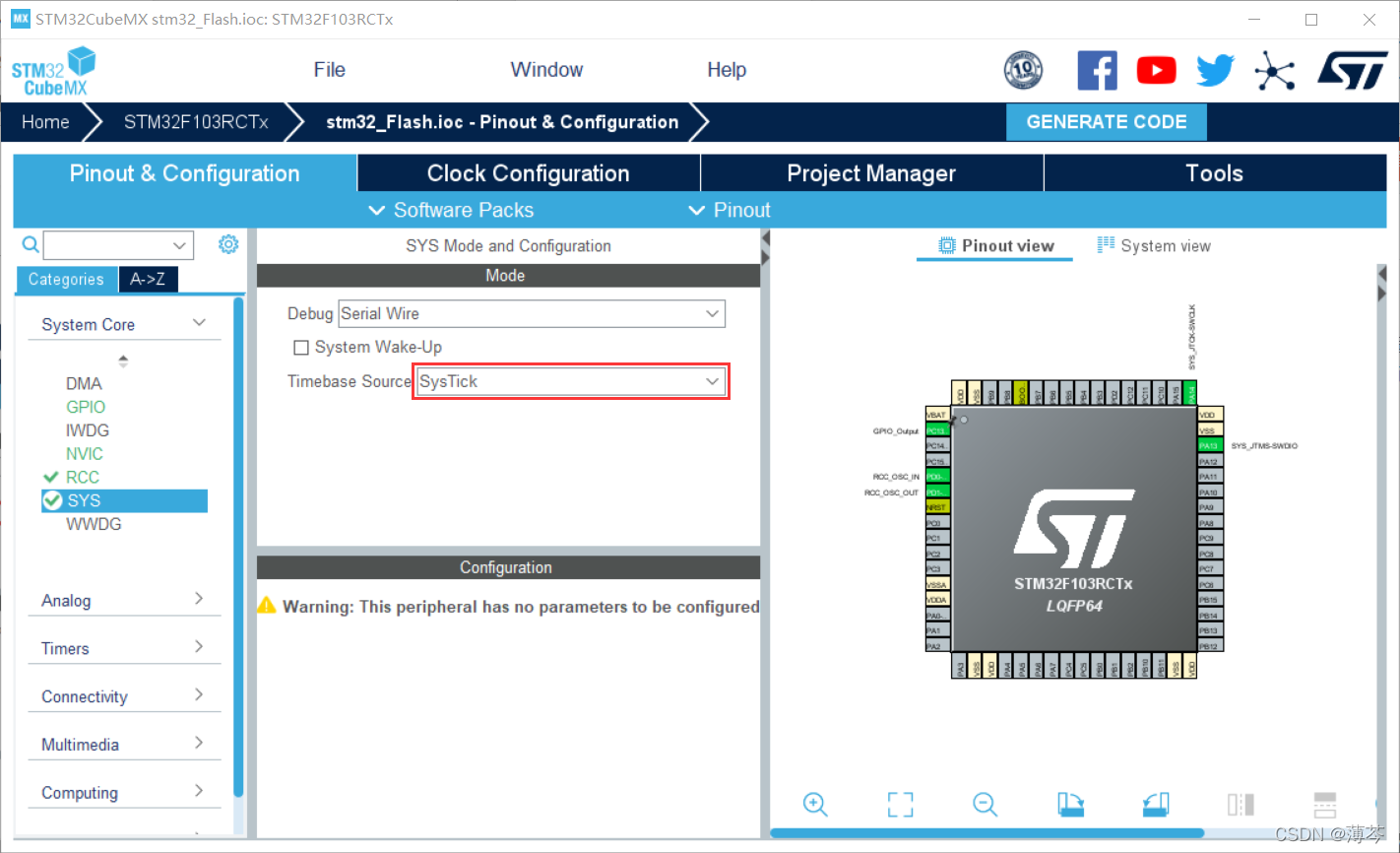Click the green PA14 SWCLK pin
Viewport: 1400px width, 853px height.
coord(1189,394)
